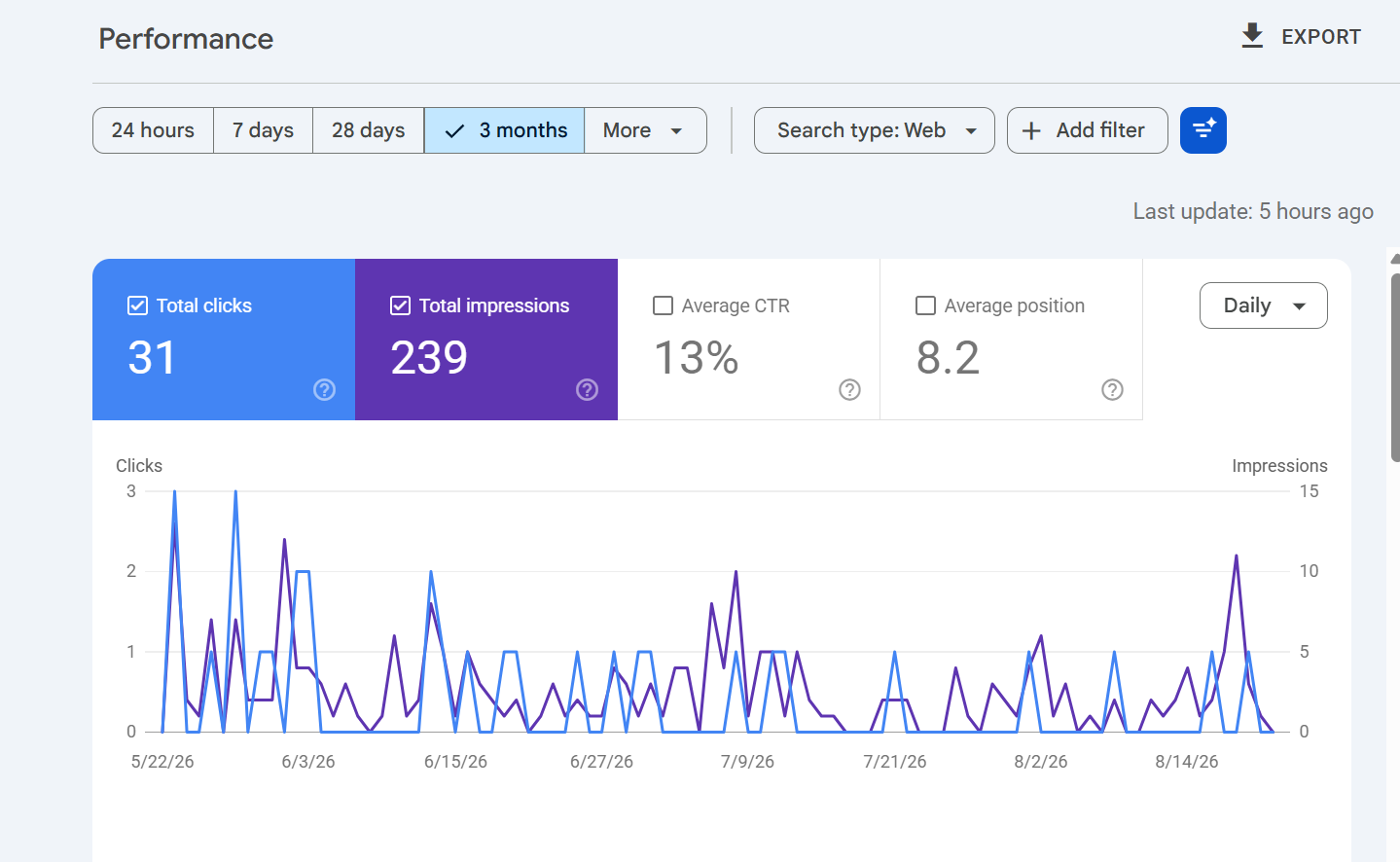Expand the More date range dropdown
The width and height of the screenshot is (1400, 862).
point(645,130)
